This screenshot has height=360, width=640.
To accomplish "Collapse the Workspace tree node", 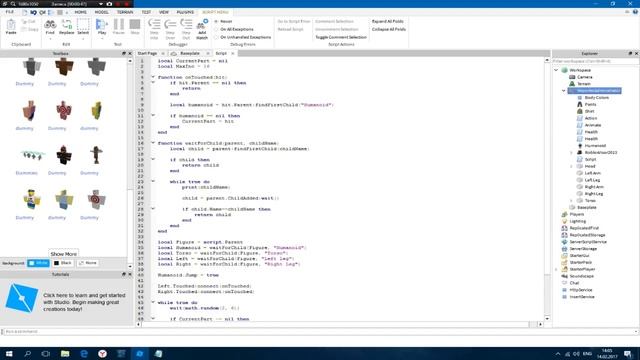I will (x=556, y=70).
